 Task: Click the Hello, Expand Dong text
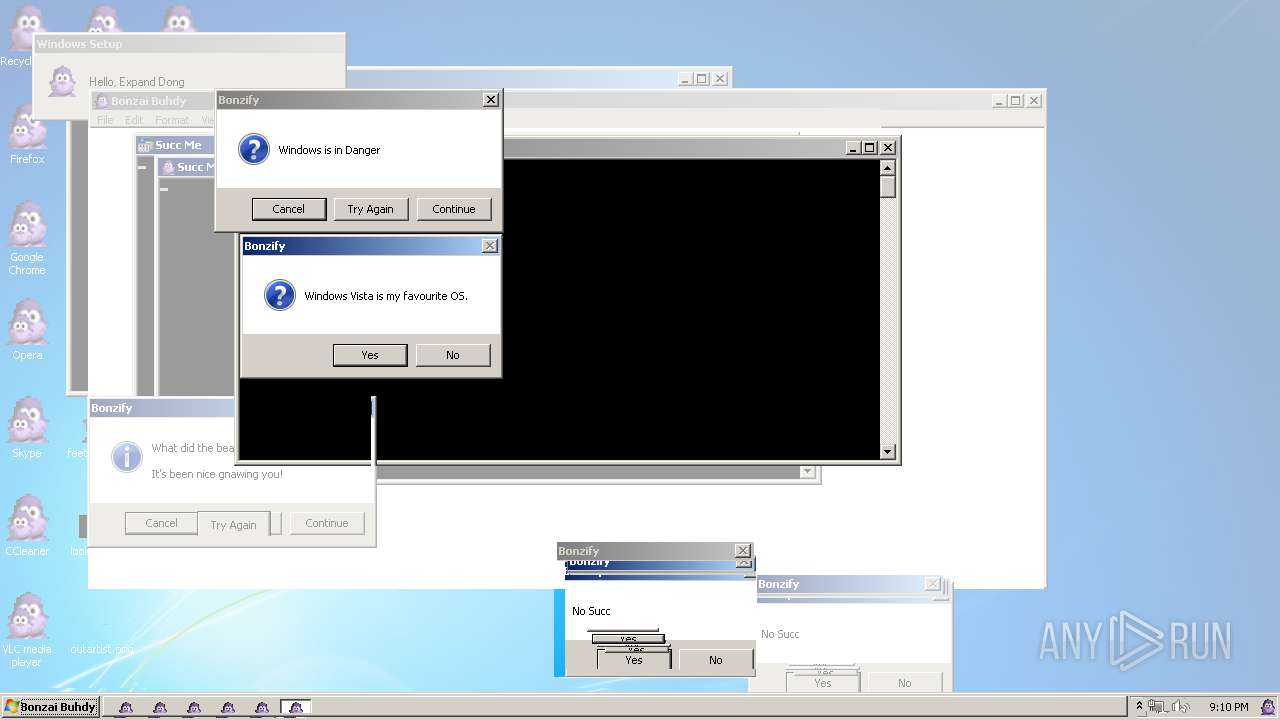tap(136, 82)
